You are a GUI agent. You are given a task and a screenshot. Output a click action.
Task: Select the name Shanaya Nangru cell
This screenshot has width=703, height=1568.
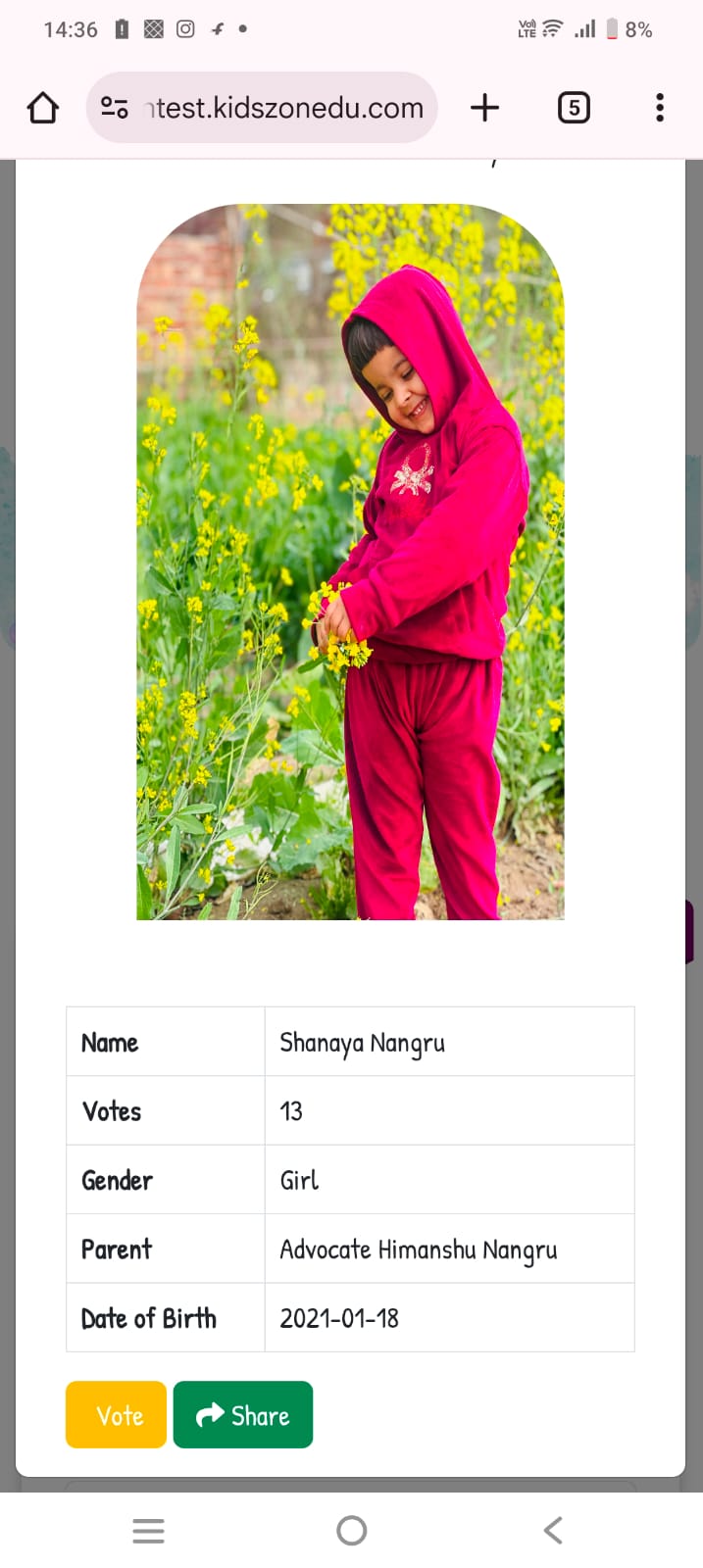click(449, 1042)
